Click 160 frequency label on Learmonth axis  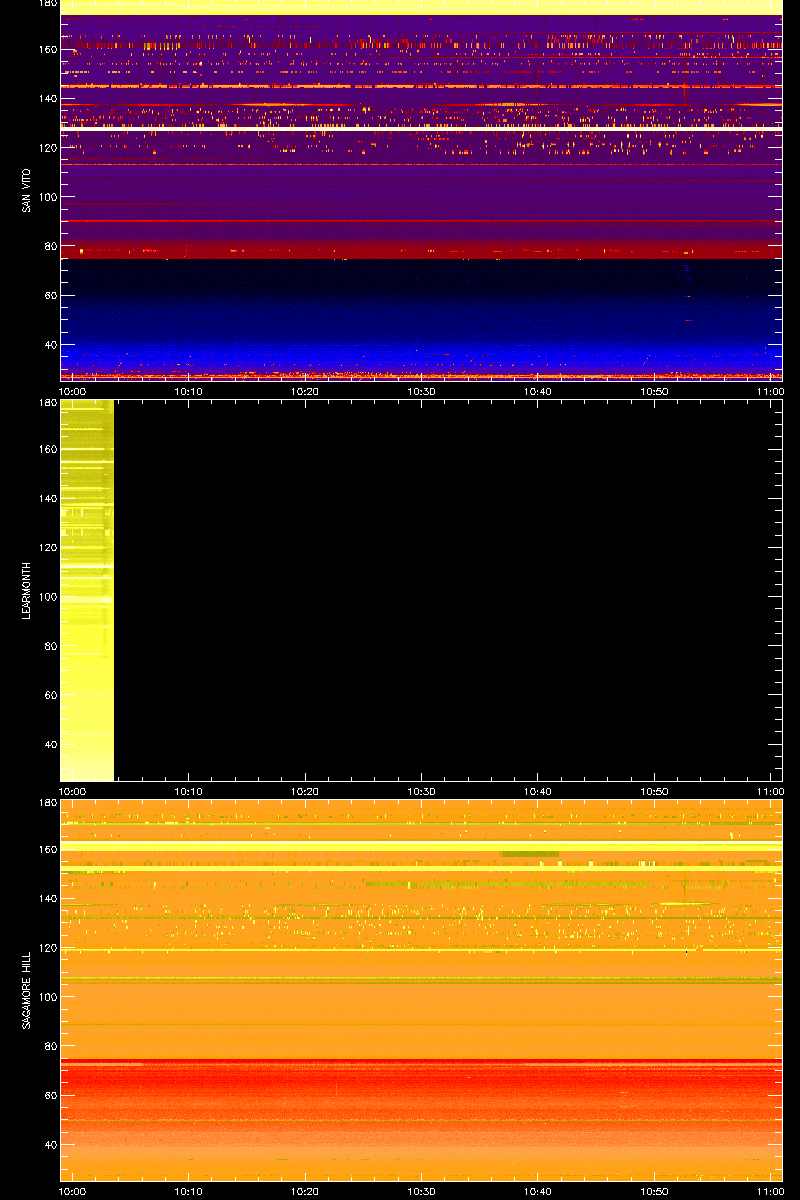click(x=48, y=449)
